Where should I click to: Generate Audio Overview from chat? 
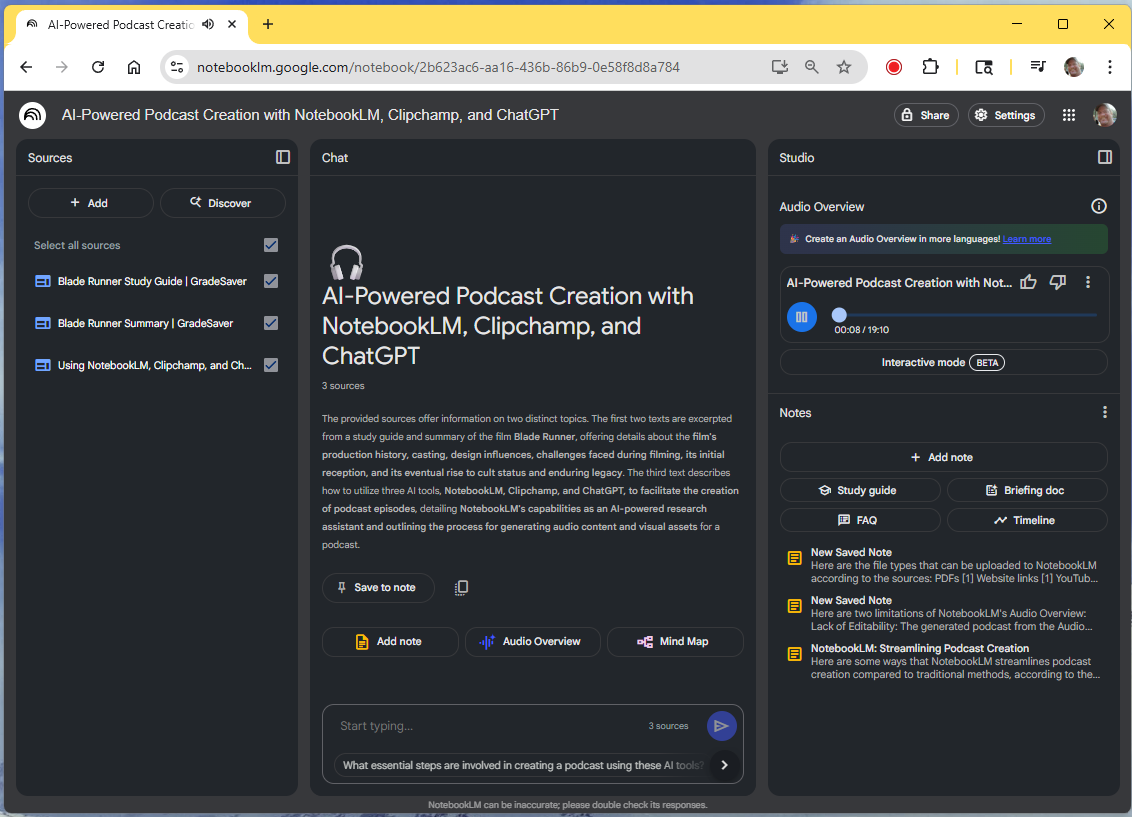pyautogui.click(x=532, y=642)
